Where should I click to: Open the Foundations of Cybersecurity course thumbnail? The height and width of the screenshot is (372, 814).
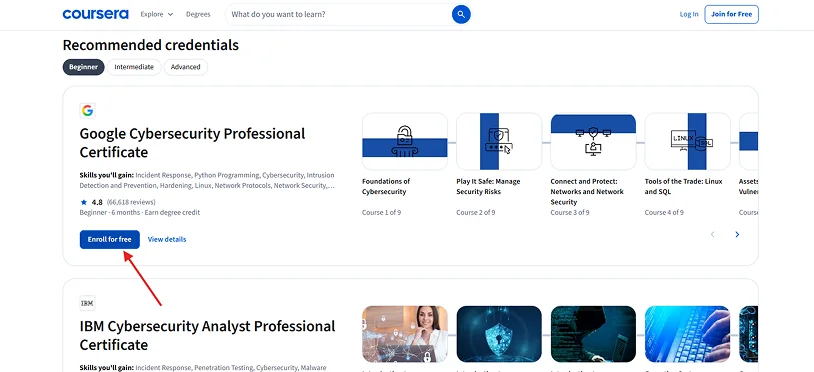pos(404,142)
